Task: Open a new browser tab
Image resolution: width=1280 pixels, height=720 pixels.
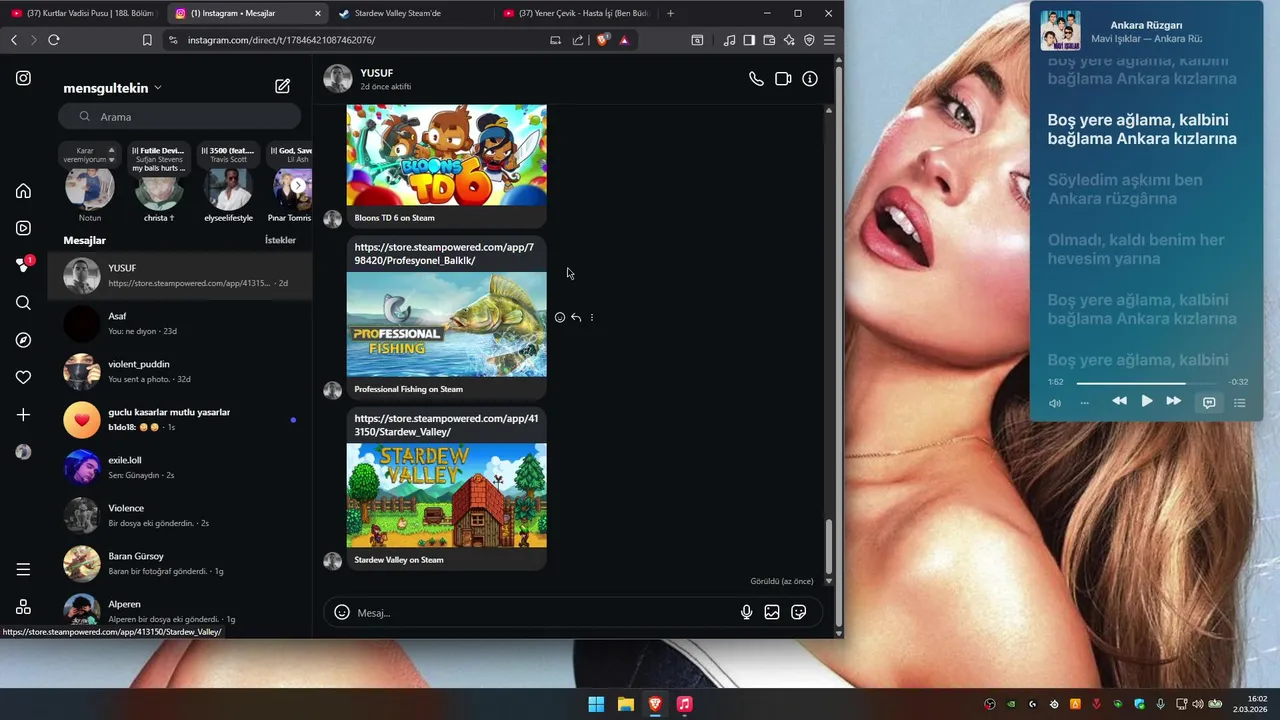Action: pos(670,13)
